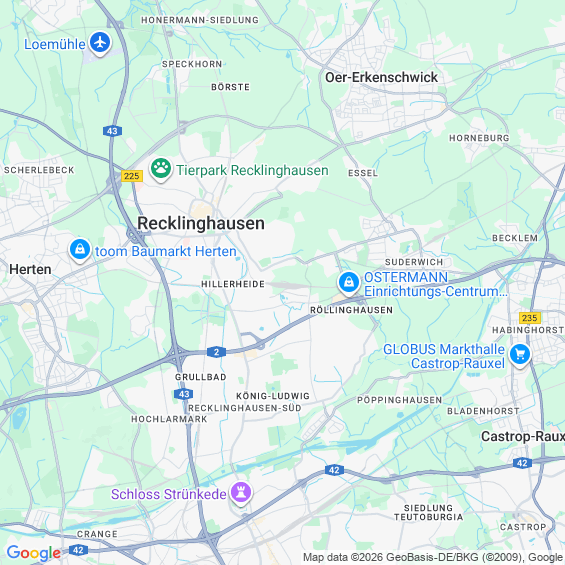This screenshot has width=565, height=565.
Task: Click the Herten town label
Action: [x=30, y=269]
